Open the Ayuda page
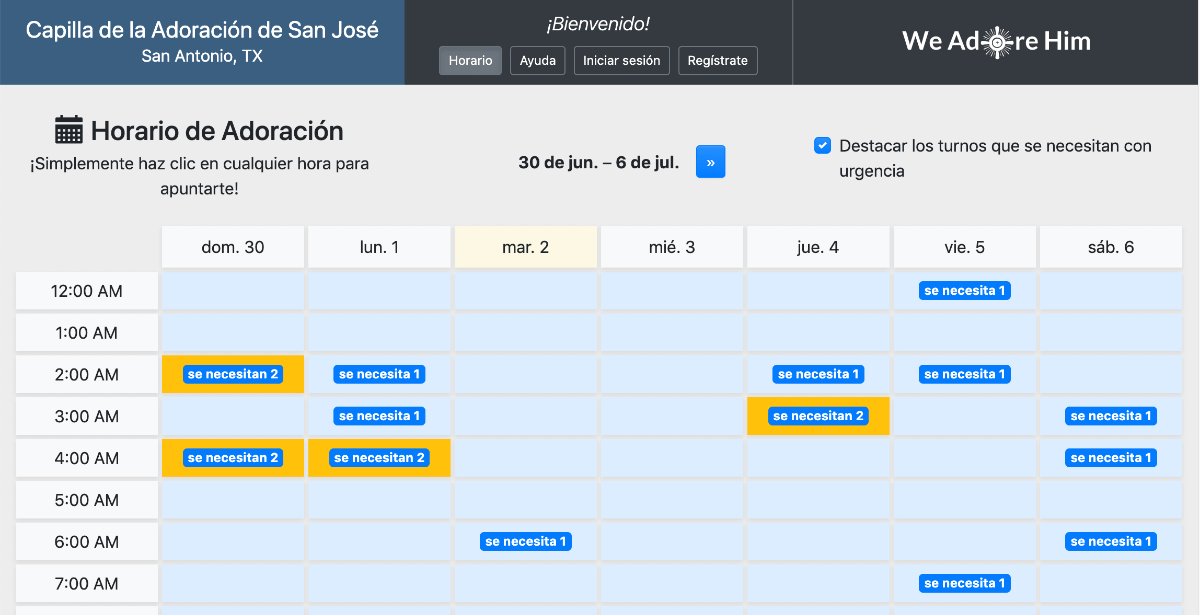This screenshot has height=615, width=1200. pos(538,60)
